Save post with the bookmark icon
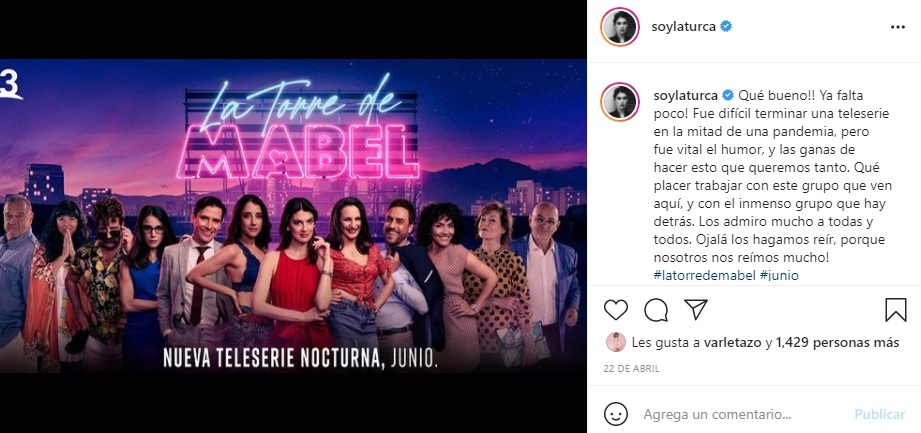Image resolution: width=921 pixels, height=433 pixels. pos(896,310)
